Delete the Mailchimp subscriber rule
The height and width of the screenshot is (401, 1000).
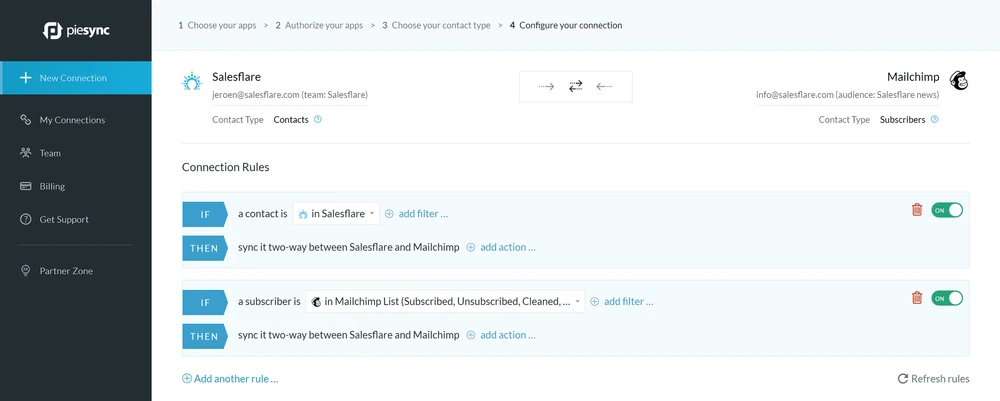click(x=917, y=298)
